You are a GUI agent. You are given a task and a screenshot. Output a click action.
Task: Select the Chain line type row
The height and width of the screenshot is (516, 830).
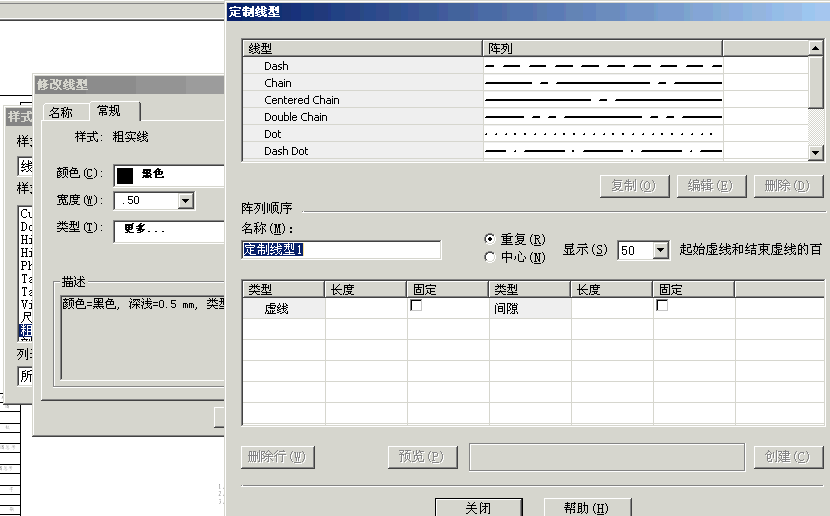(x=363, y=83)
